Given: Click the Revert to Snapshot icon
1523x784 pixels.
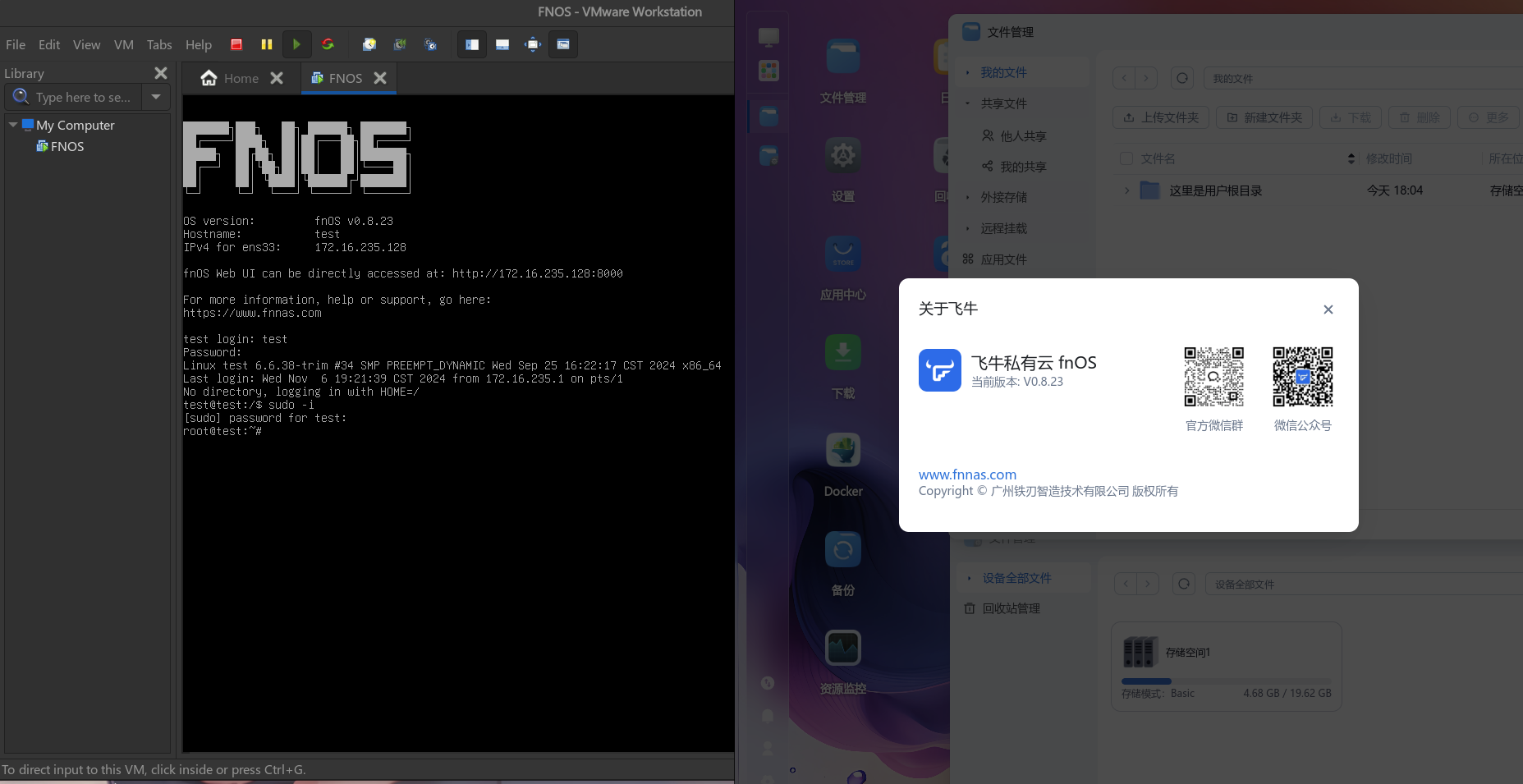Looking at the screenshot, I should [400, 44].
